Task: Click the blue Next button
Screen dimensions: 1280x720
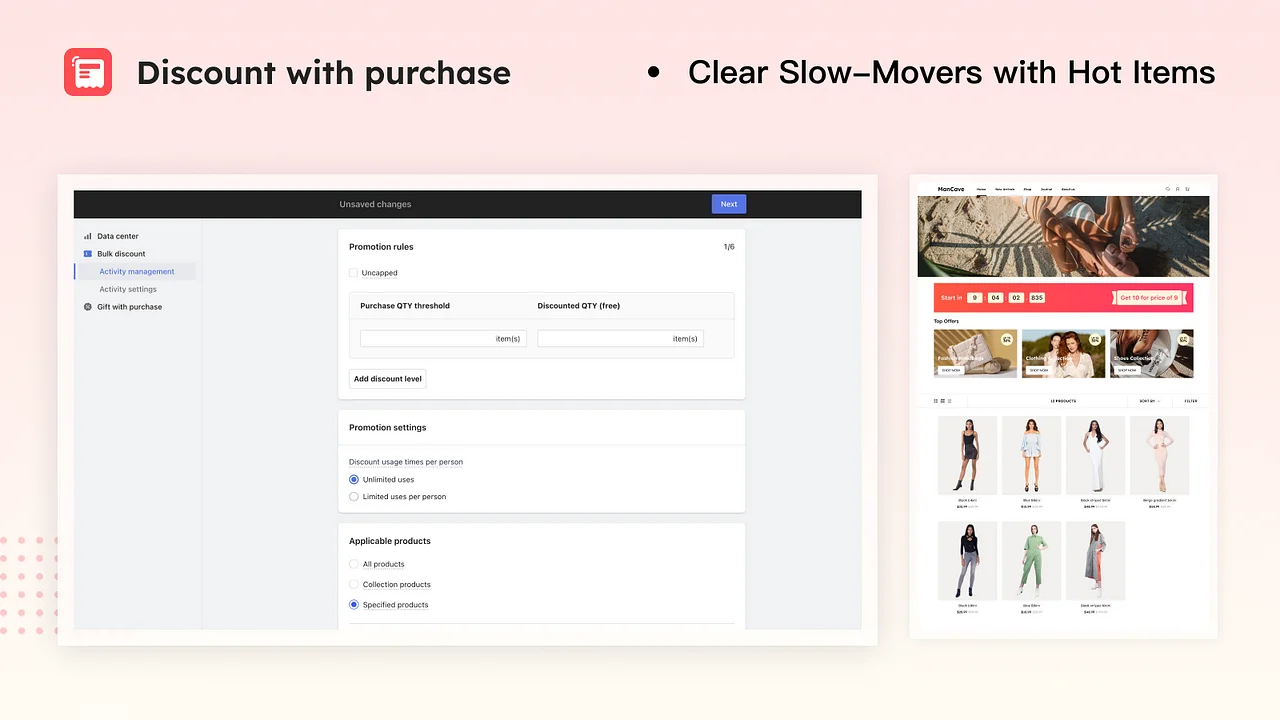Action: [728, 204]
